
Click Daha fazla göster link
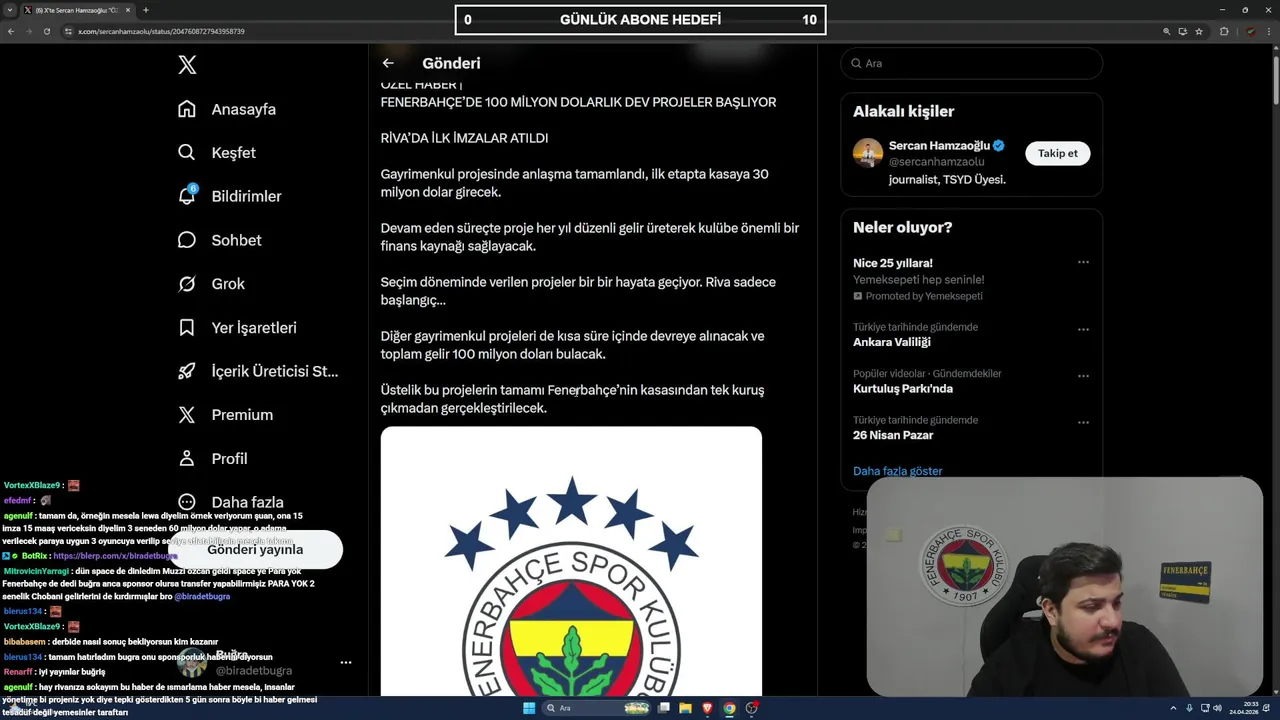(x=898, y=471)
